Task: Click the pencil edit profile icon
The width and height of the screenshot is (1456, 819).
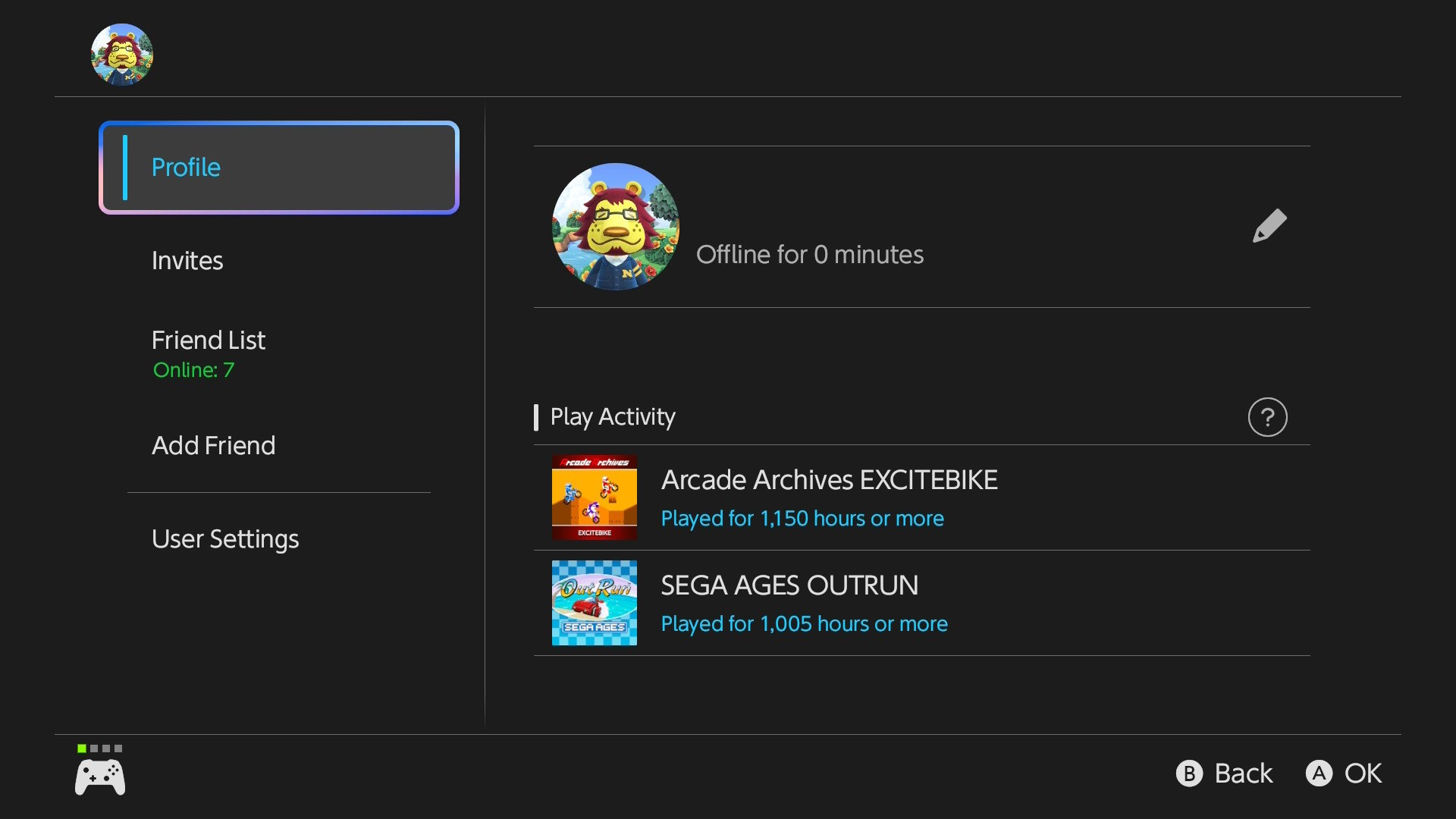Action: tap(1269, 226)
